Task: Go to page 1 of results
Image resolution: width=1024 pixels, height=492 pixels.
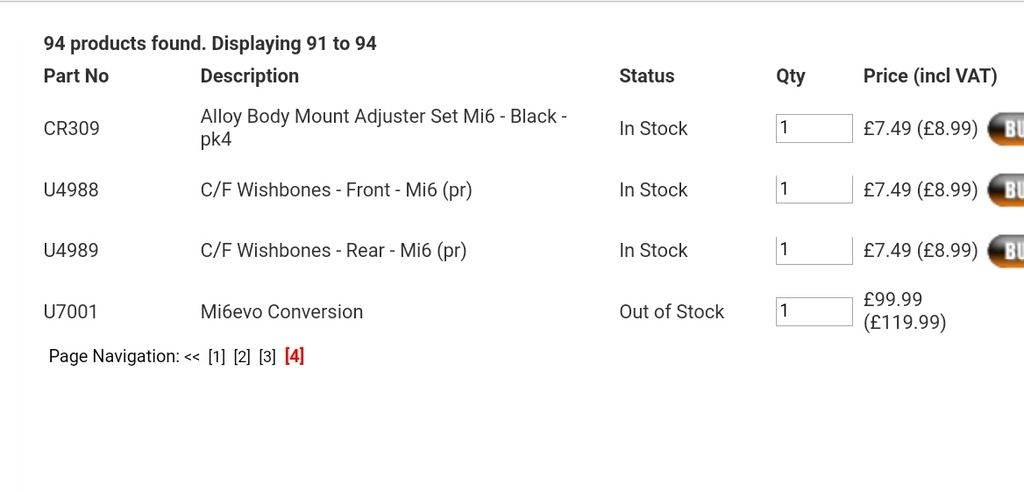Action: [216, 357]
